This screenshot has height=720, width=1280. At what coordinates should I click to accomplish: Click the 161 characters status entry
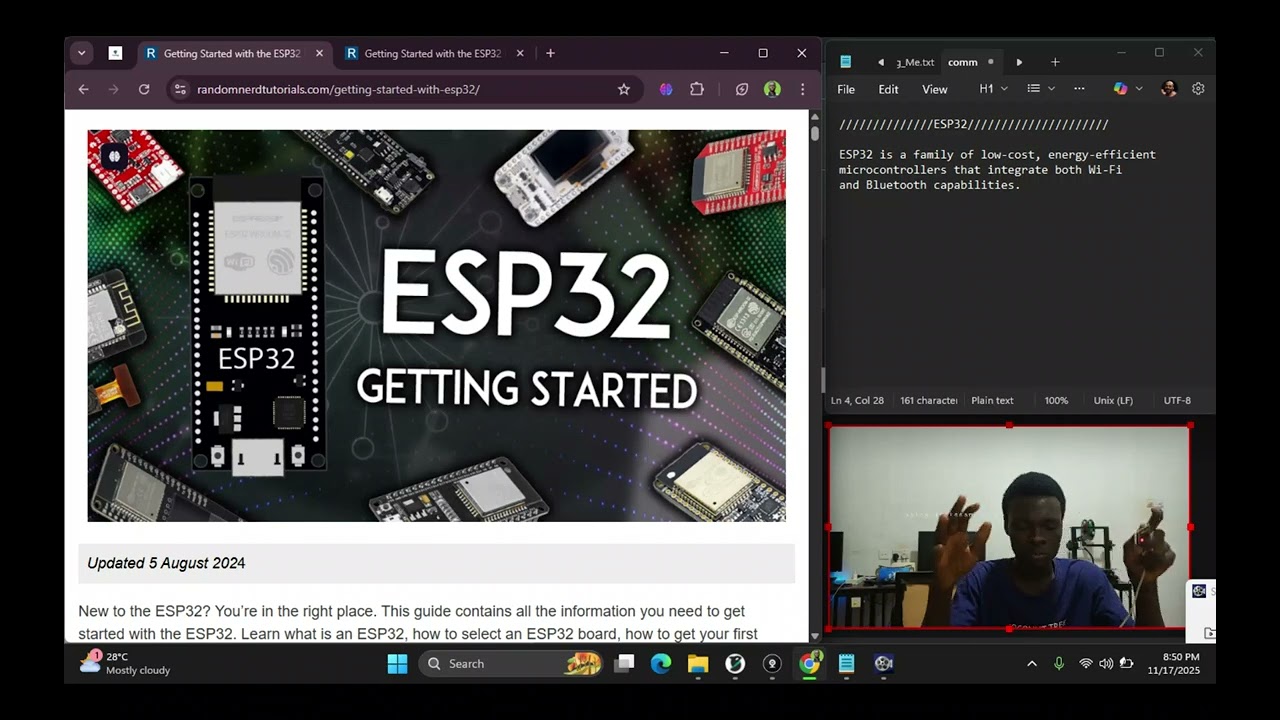929,400
